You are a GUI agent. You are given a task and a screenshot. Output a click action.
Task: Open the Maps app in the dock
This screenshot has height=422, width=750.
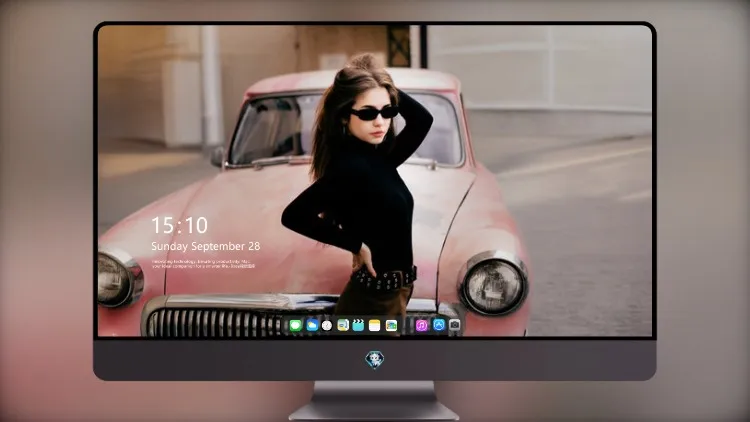point(343,325)
